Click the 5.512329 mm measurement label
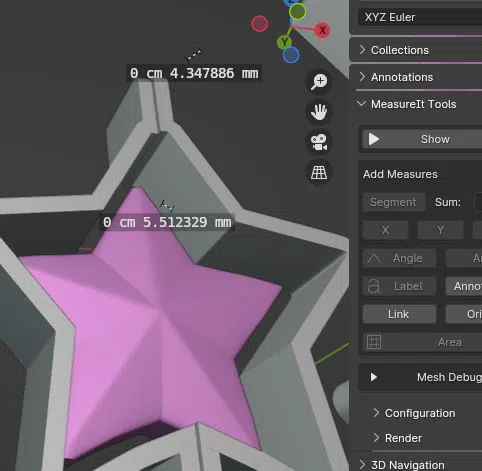 pos(167,222)
